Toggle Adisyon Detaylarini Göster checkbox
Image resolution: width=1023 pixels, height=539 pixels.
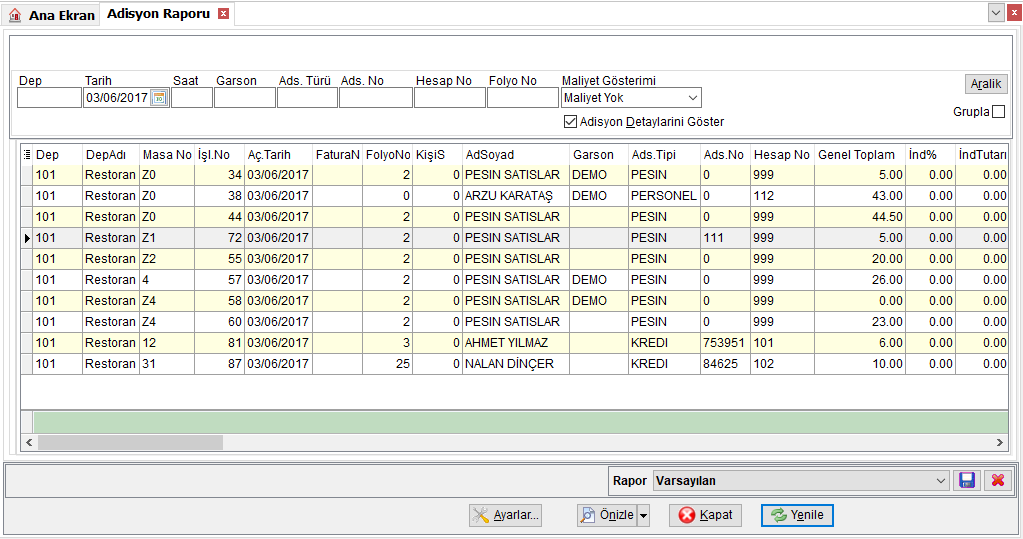tap(570, 121)
